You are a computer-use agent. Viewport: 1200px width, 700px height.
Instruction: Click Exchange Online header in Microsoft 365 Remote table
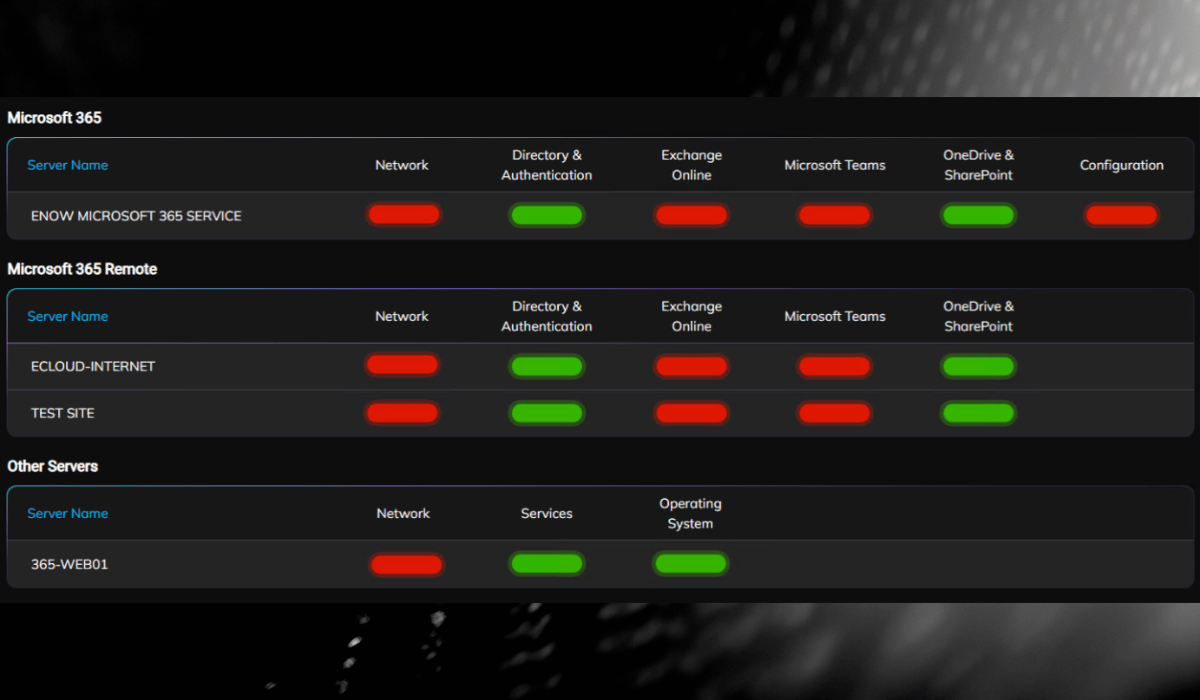pyautogui.click(x=691, y=316)
